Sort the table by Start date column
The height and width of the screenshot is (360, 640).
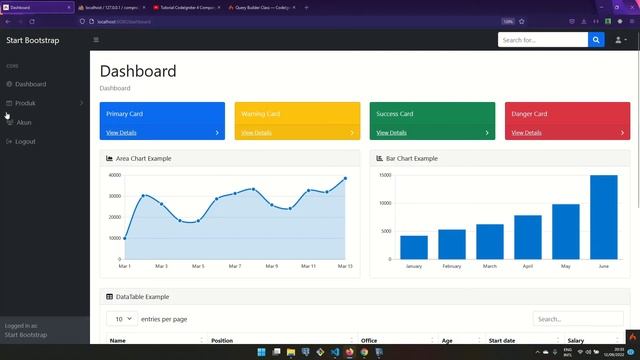point(524,340)
